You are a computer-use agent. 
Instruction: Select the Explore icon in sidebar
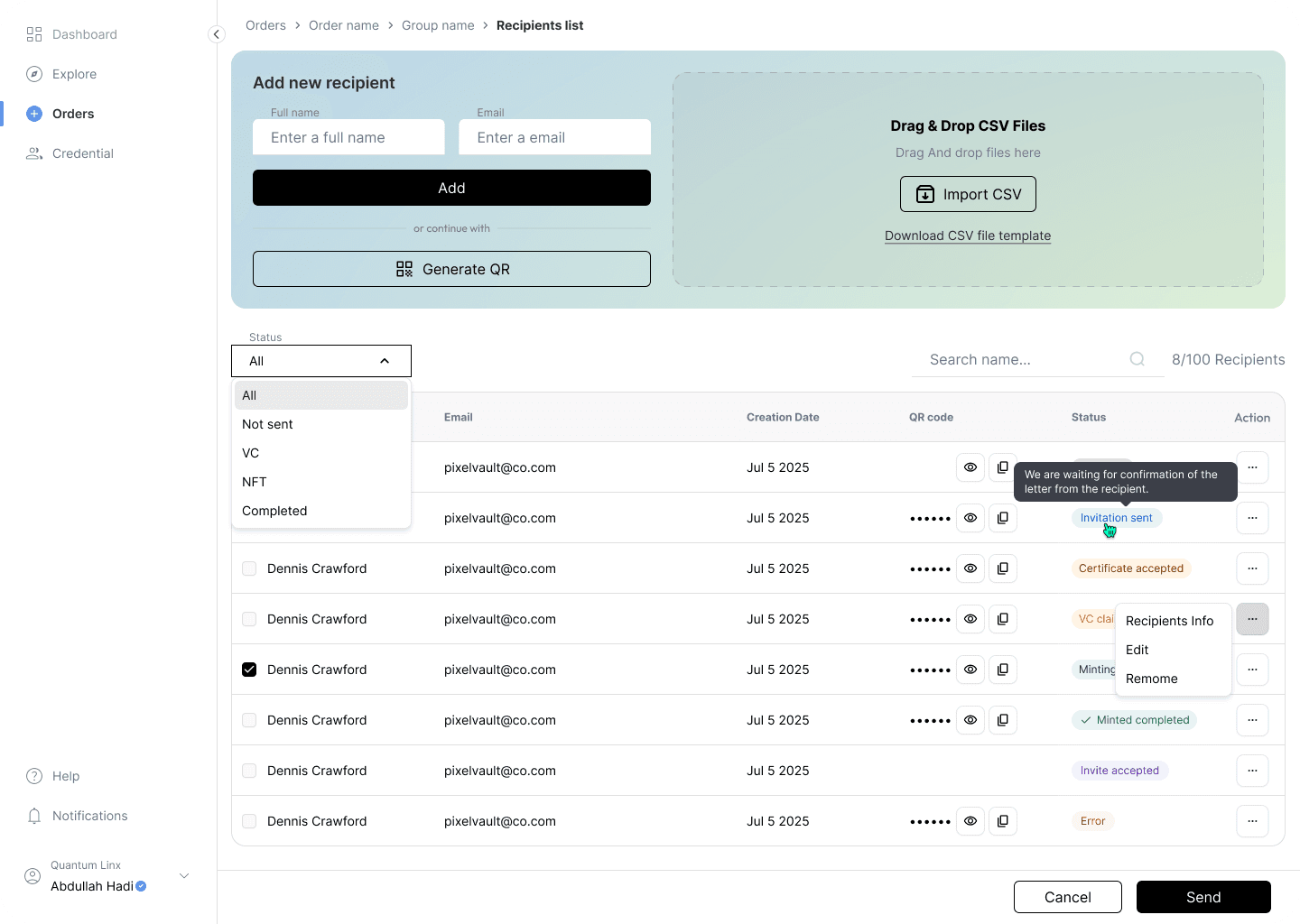click(33, 74)
